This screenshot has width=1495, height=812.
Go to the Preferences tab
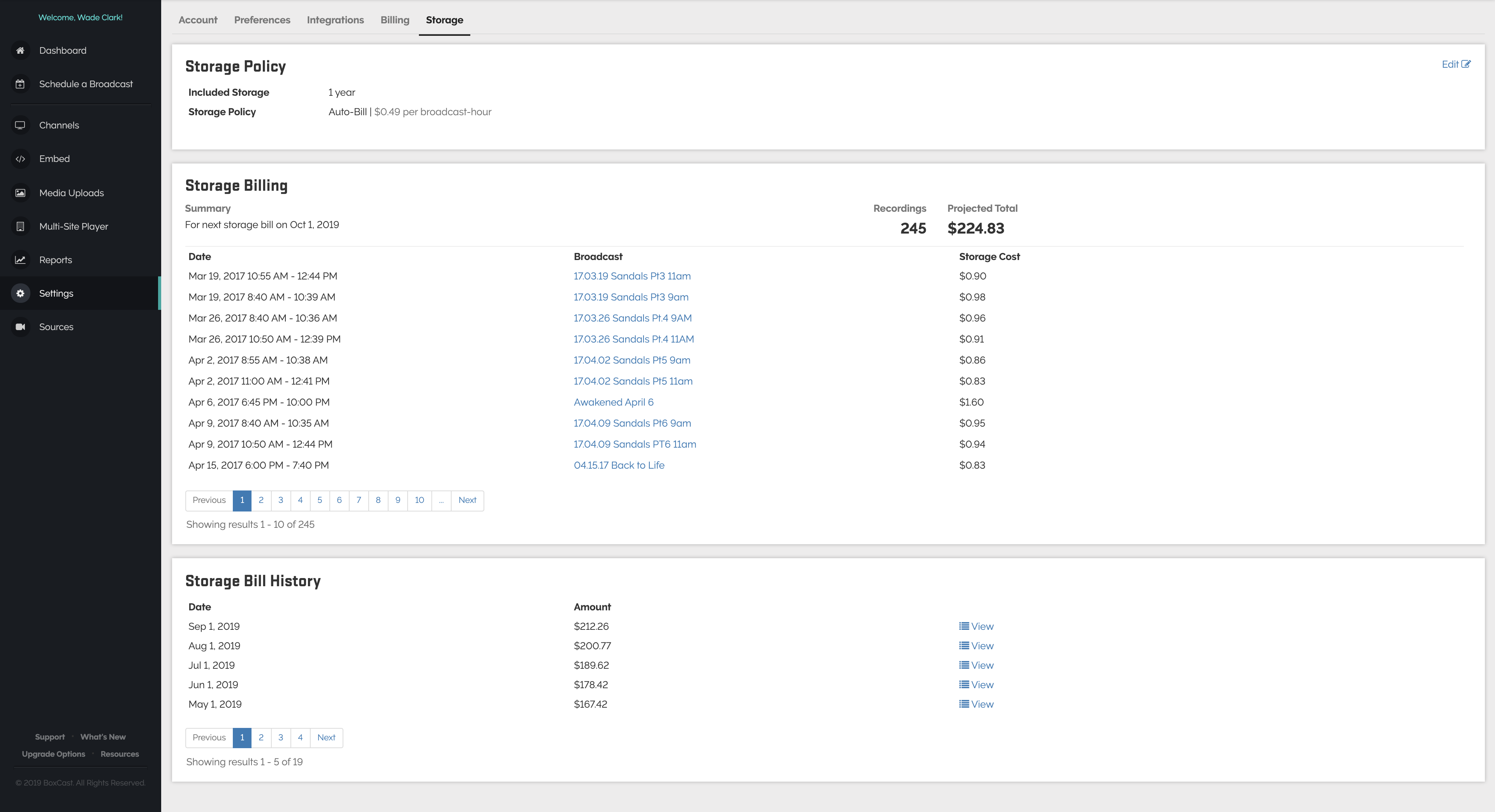[x=262, y=20]
